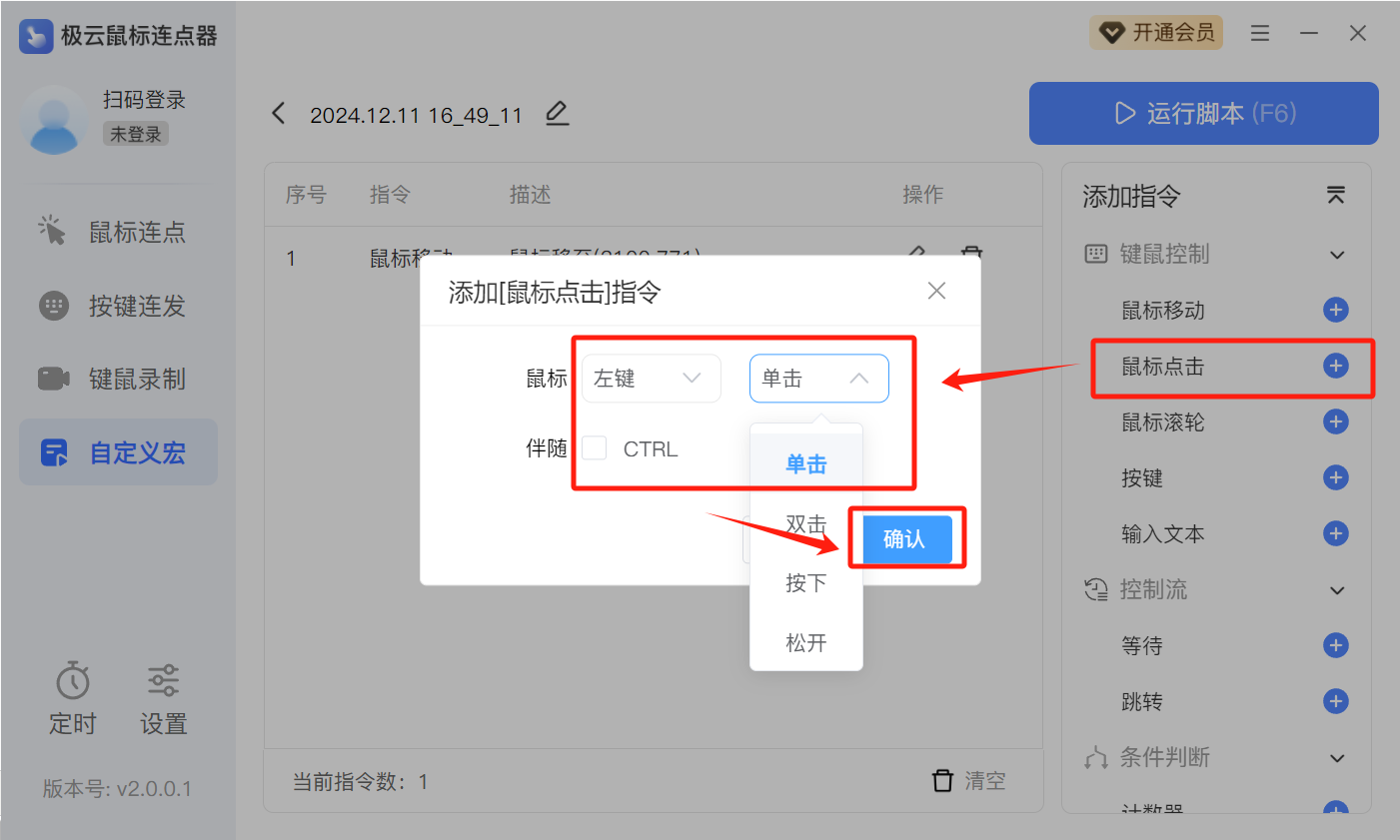The width and height of the screenshot is (1400, 840).
Task: Click plus icon beside 按键 command
Action: [x=1335, y=477]
